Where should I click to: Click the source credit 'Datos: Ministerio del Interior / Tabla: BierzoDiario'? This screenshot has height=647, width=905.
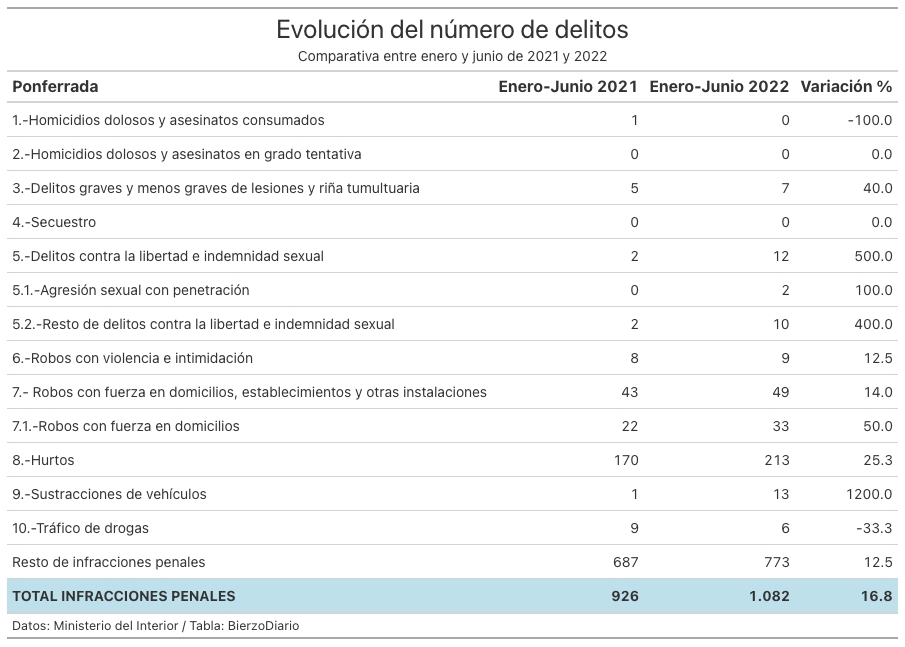[x=156, y=626]
